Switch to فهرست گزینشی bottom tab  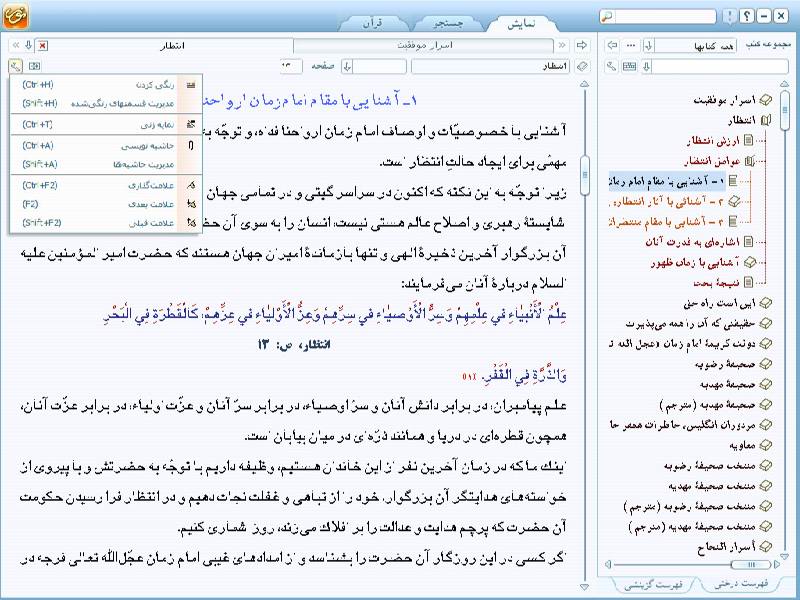[x=654, y=584]
